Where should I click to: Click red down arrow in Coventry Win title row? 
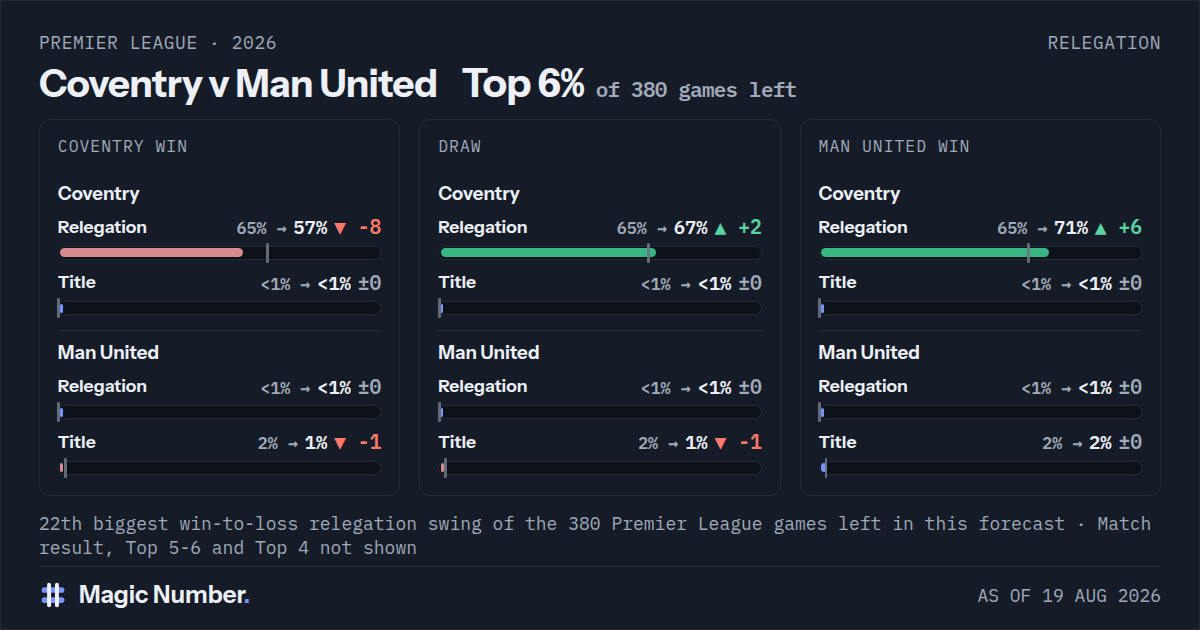[x=340, y=443]
